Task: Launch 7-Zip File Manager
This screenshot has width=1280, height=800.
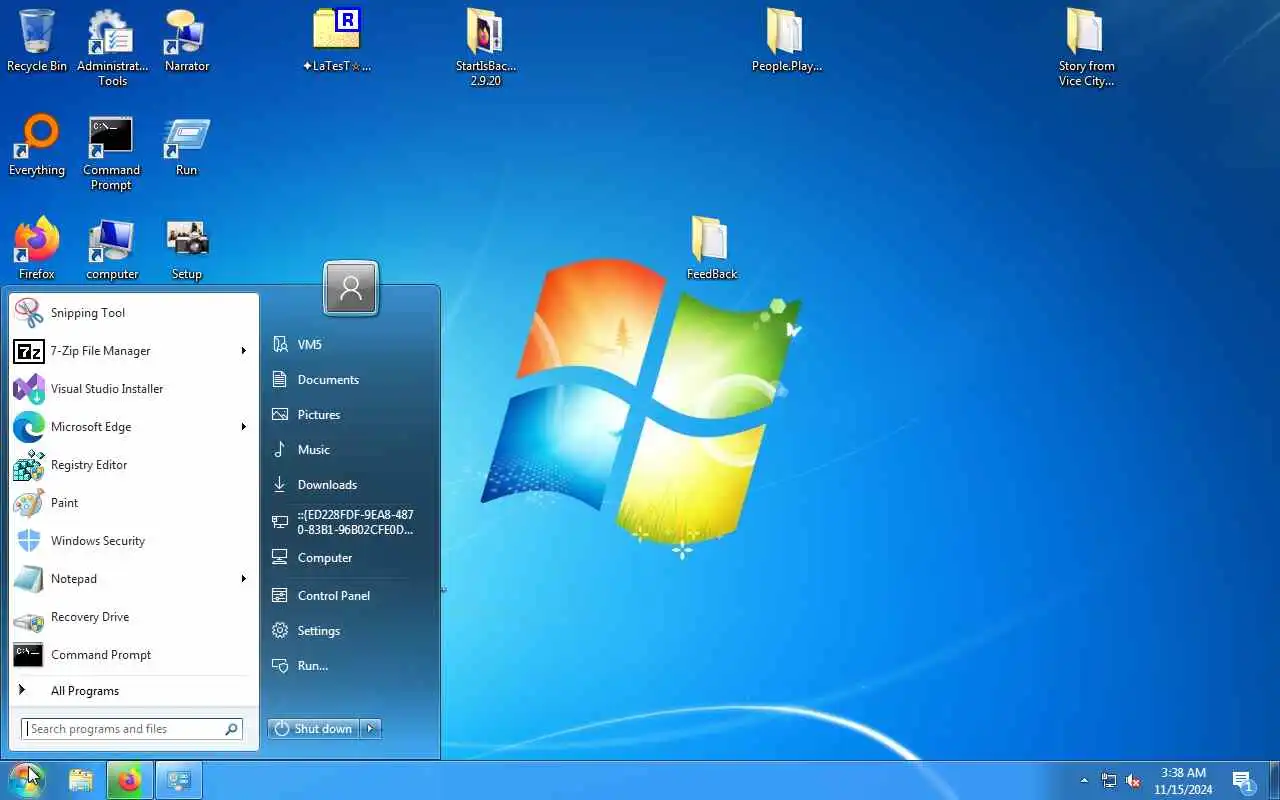Action: tap(134, 351)
